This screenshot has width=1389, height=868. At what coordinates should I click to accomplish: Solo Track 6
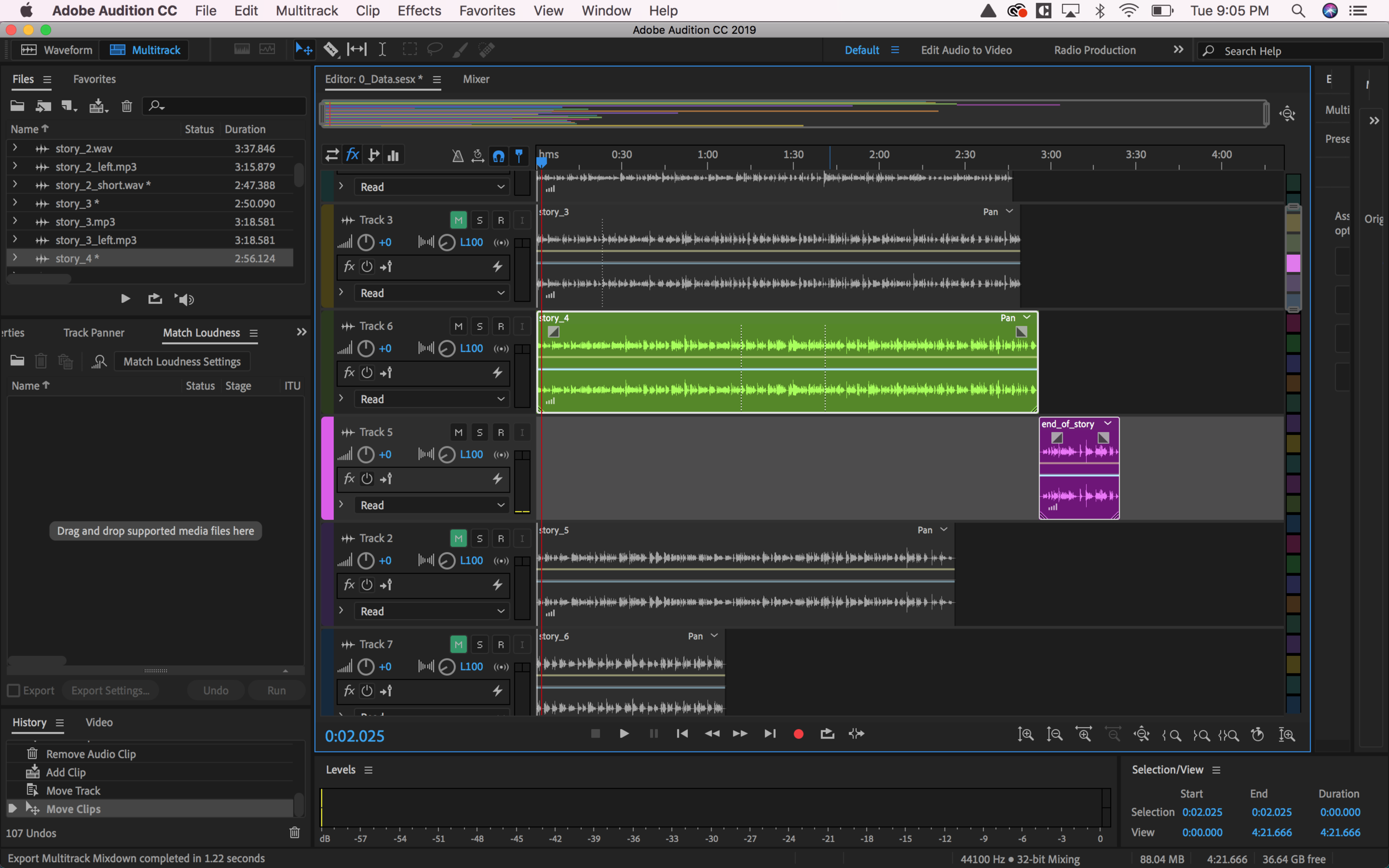point(479,325)
